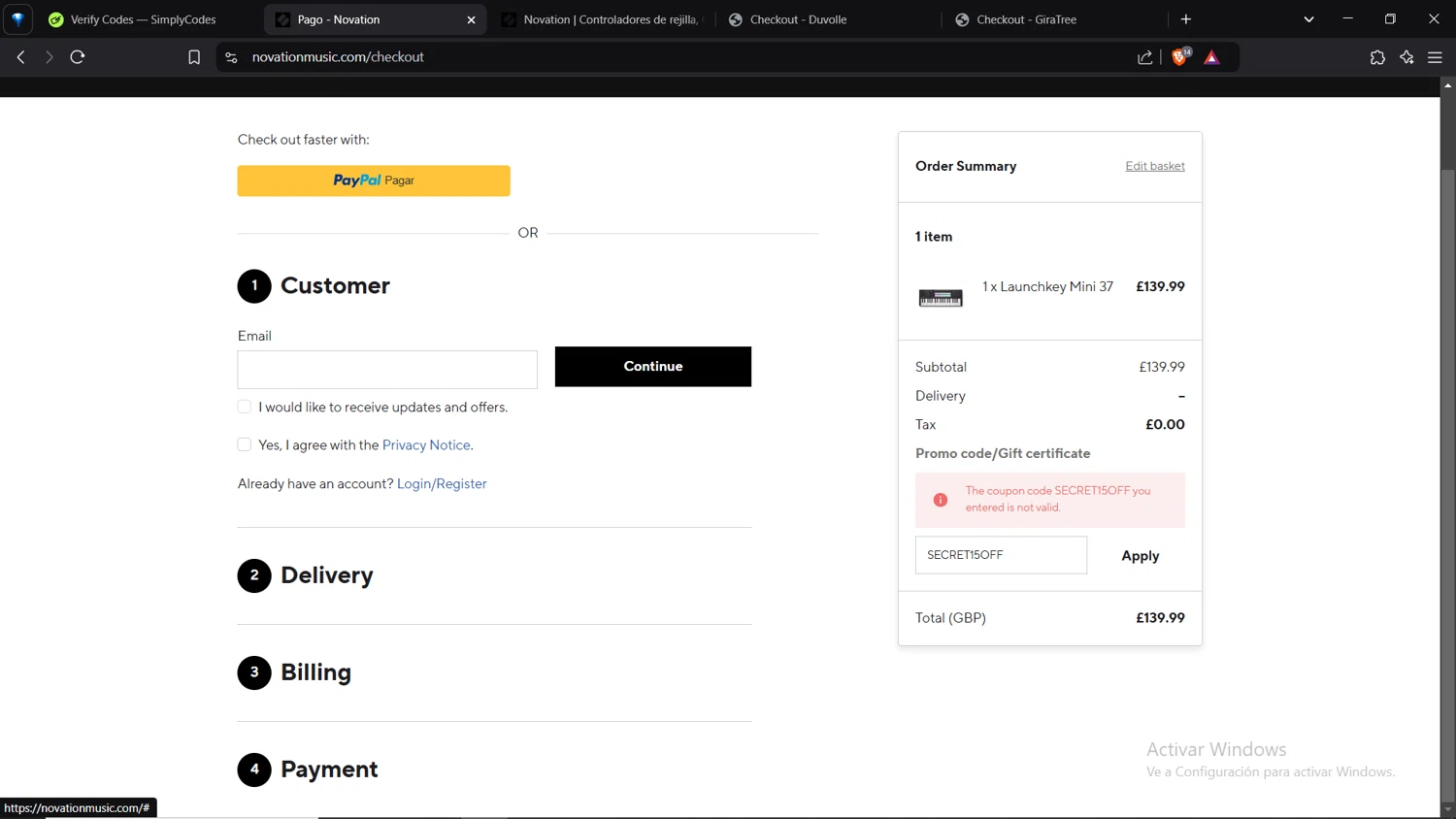The height and width of the screenshot is (819, 1456).
Task: Expand the tab search dropdown arrow
Action: (1308, 19)
